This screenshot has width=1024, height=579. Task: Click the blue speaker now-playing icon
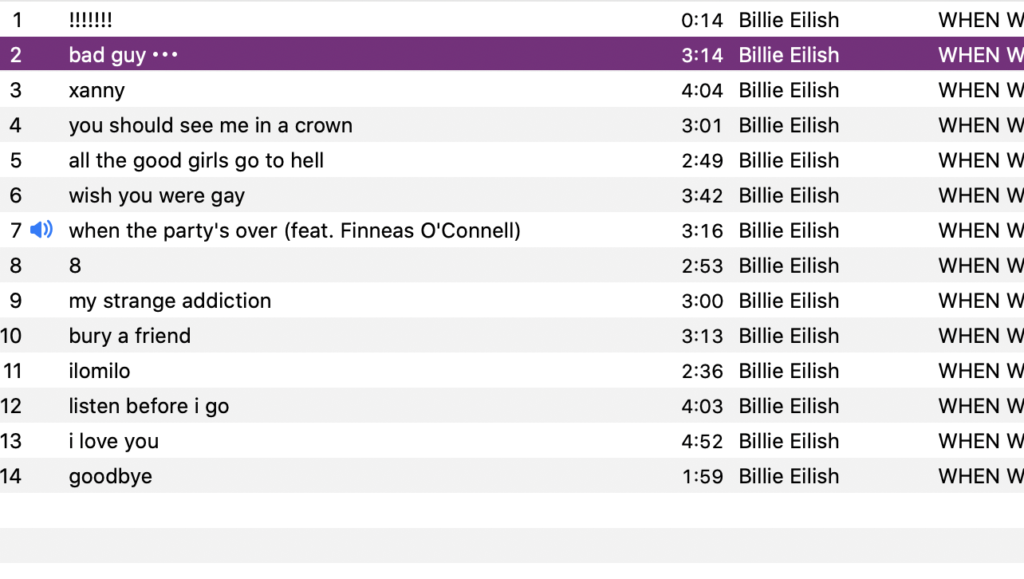[x=41, y=230]
